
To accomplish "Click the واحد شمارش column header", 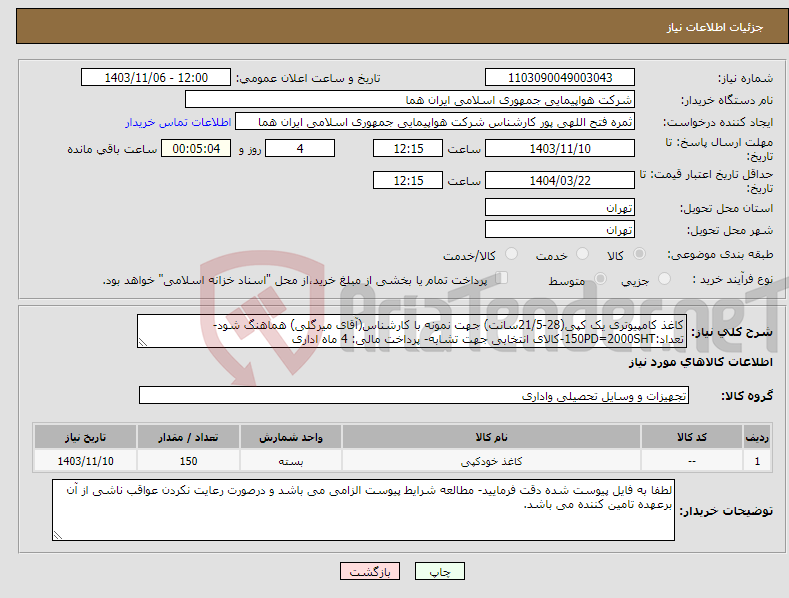I will pyautogui.click(x=291, y=437).
